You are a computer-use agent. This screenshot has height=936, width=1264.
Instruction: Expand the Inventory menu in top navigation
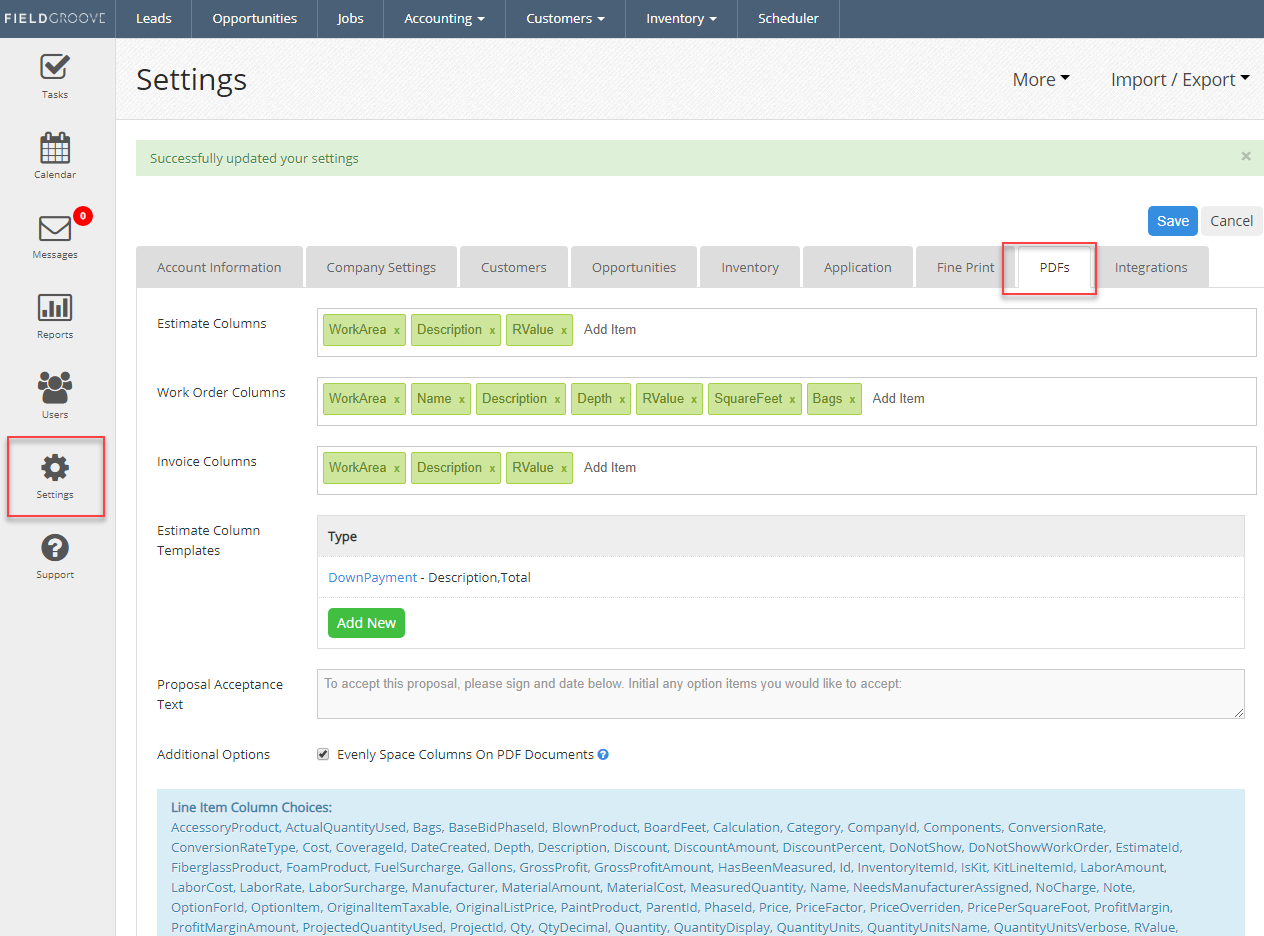click(680, 19)
